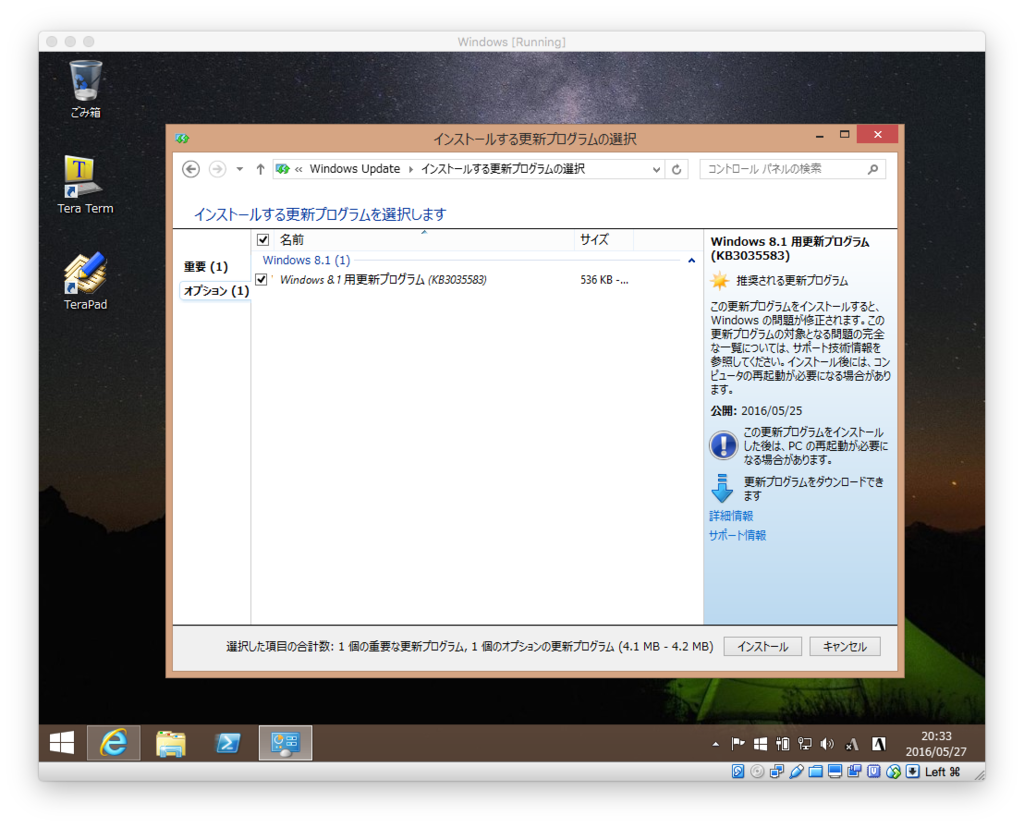Open recent locations dropdown arrow
Screen dimensions: 1024x827
(x=240, y=169)
